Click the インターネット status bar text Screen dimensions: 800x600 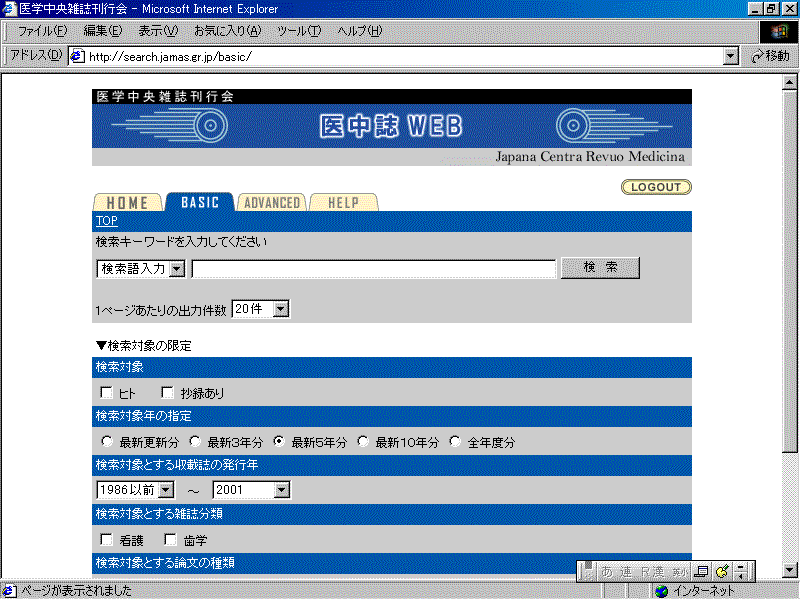point(703,591)
